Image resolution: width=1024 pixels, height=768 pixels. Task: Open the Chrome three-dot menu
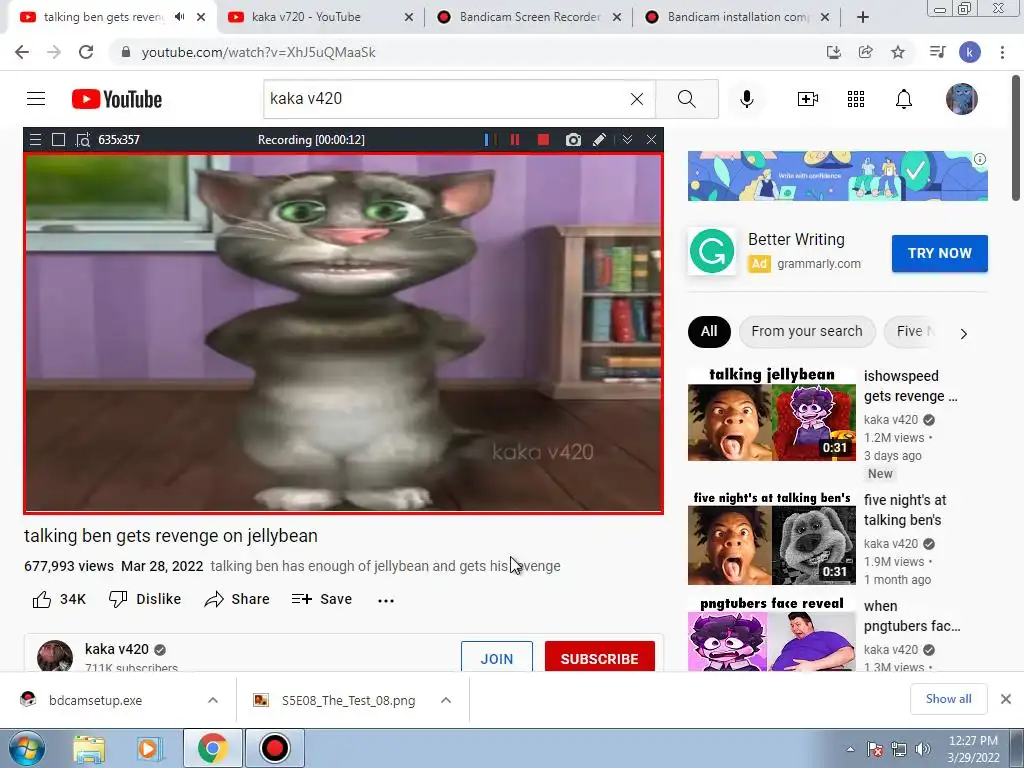coord(1002,52)
